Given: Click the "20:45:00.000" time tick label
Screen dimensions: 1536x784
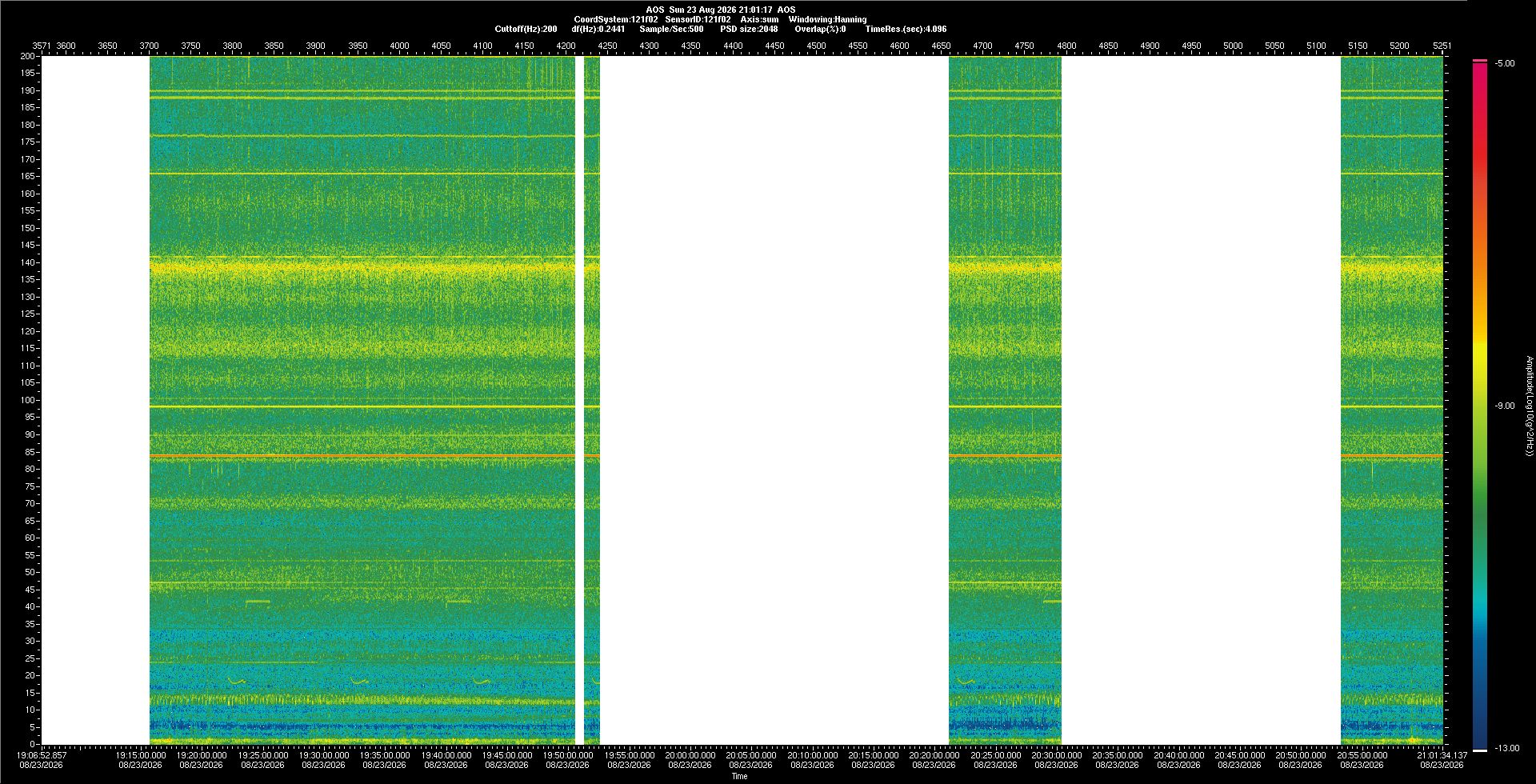Looking at the screenshot, I should [x=1240, y=754].
